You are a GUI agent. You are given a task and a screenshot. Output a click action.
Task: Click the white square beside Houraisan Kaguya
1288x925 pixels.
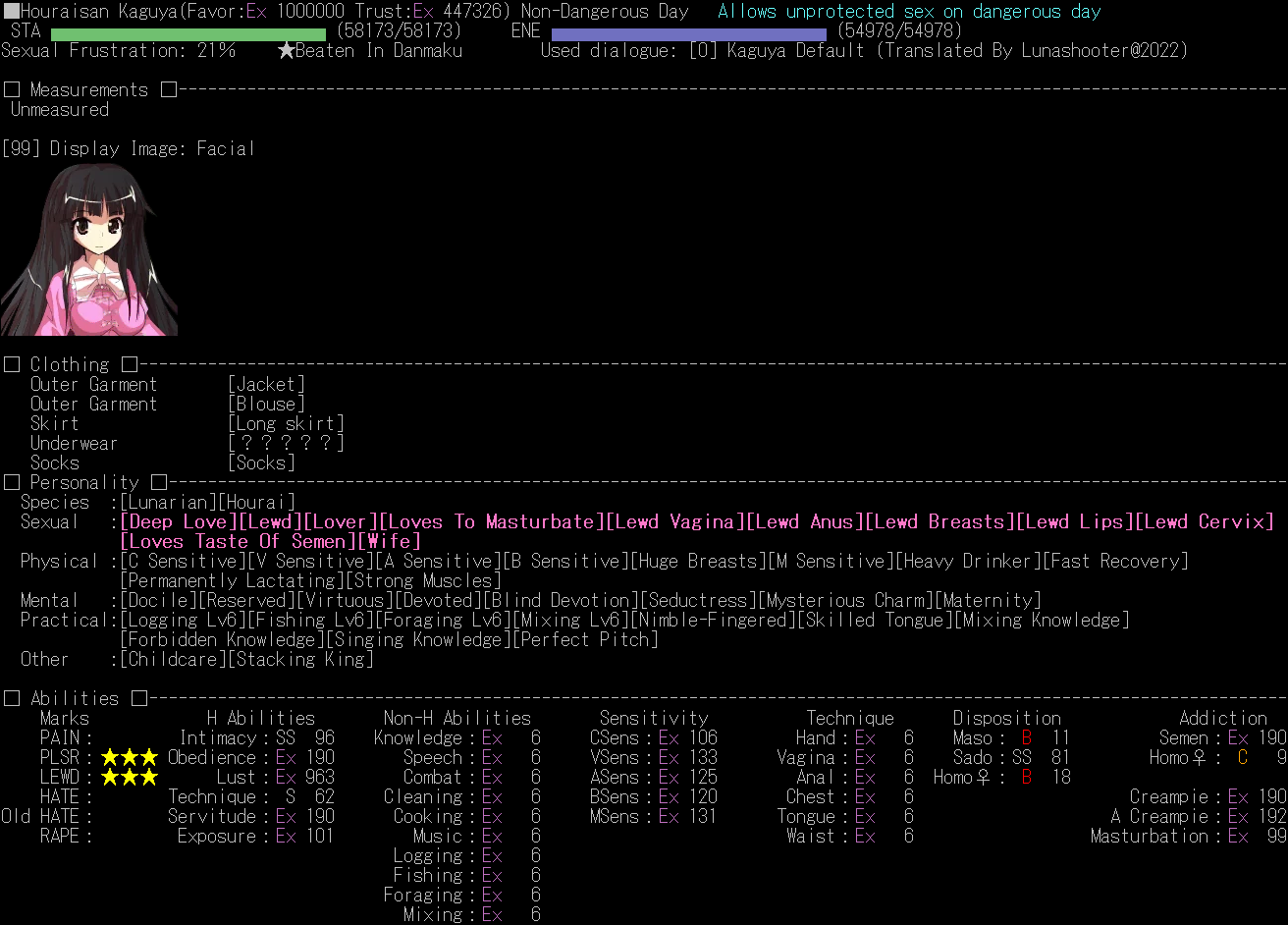click(11, 12)
